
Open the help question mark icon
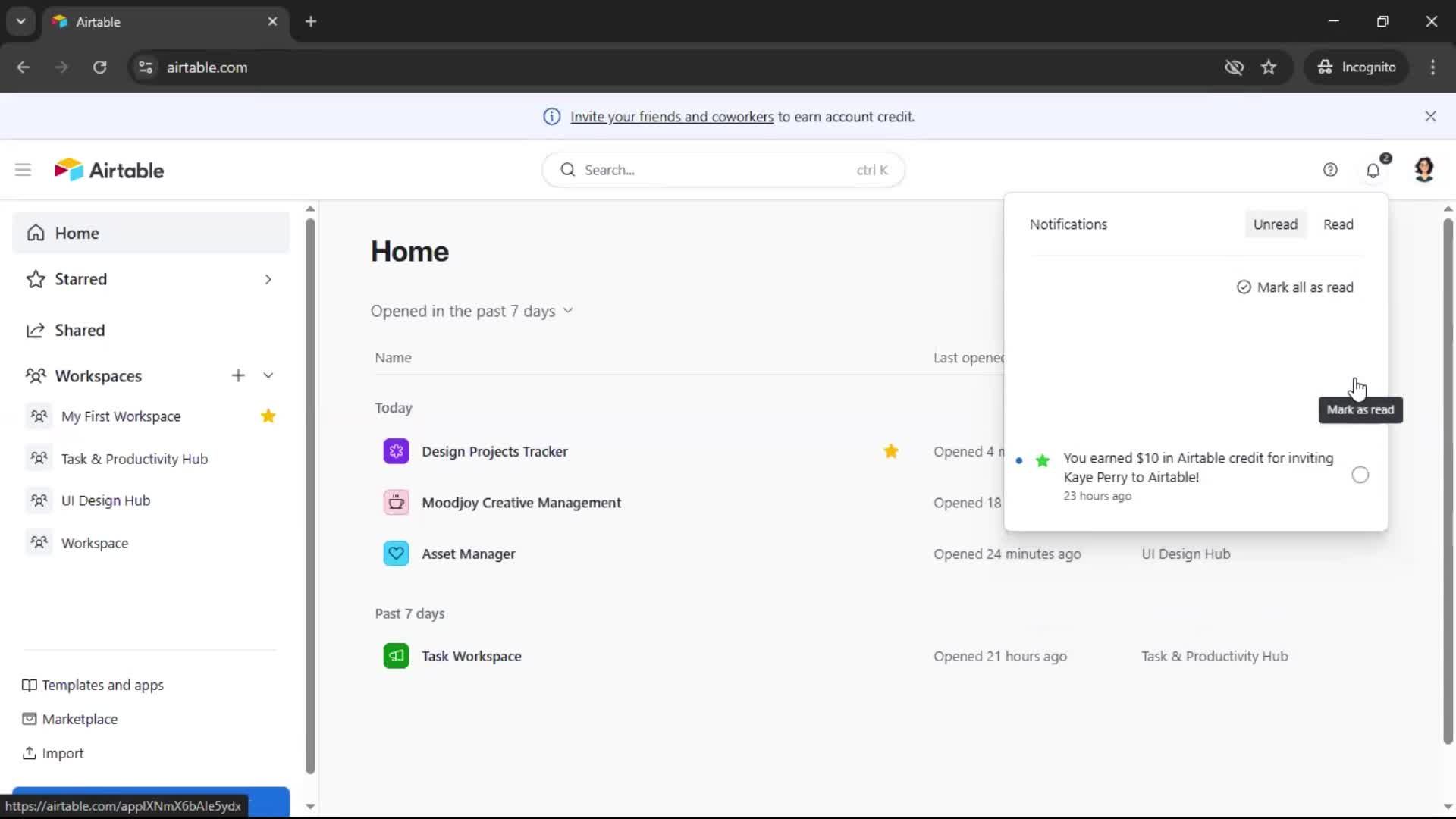[1330, 170]
